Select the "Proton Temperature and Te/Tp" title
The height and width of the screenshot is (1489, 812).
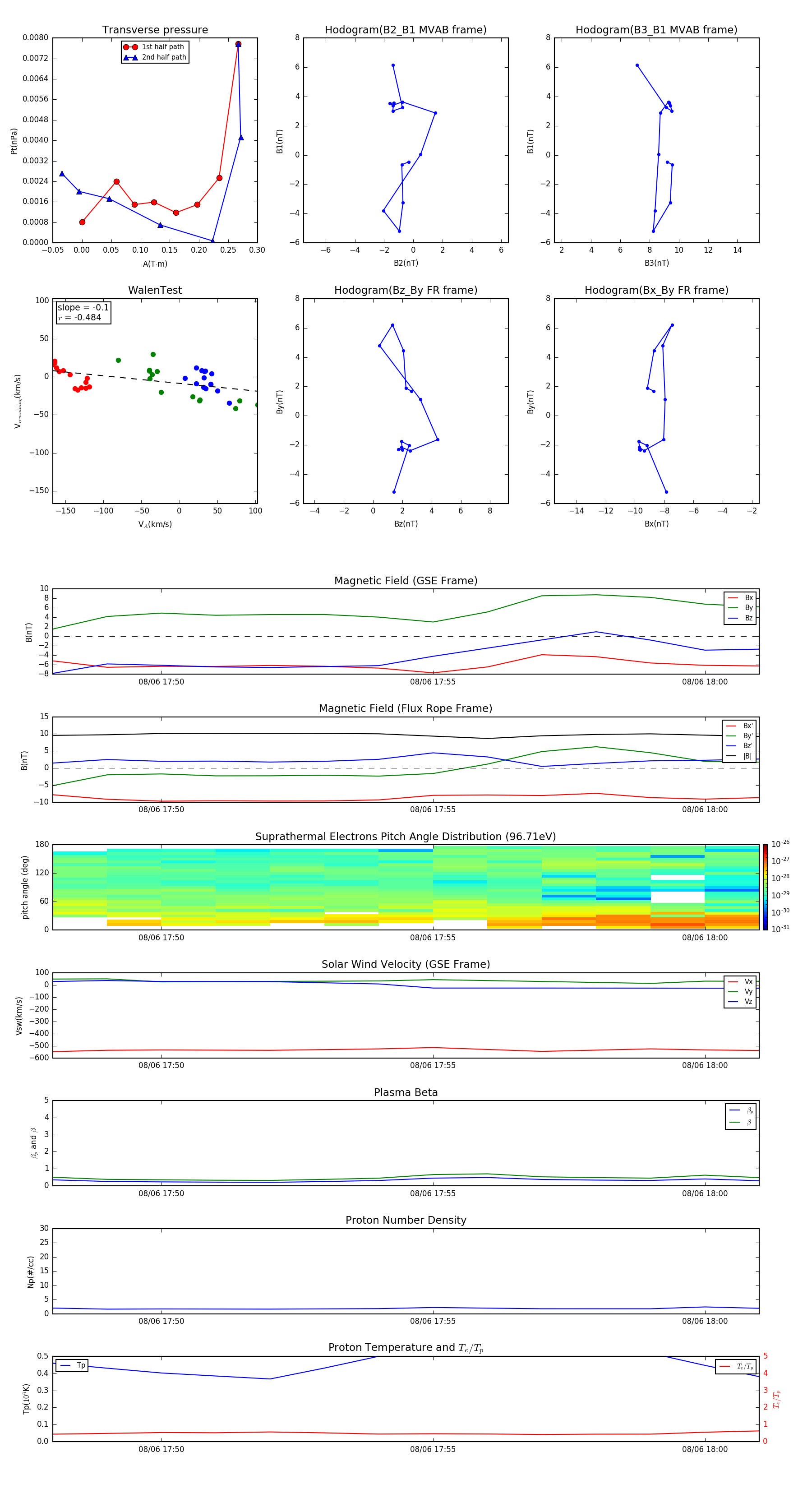click(x=406, y=1348)
